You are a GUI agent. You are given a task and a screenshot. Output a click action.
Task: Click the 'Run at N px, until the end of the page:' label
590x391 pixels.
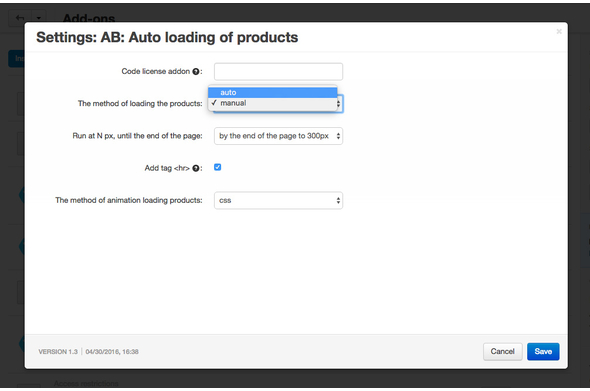pos(137,136)
